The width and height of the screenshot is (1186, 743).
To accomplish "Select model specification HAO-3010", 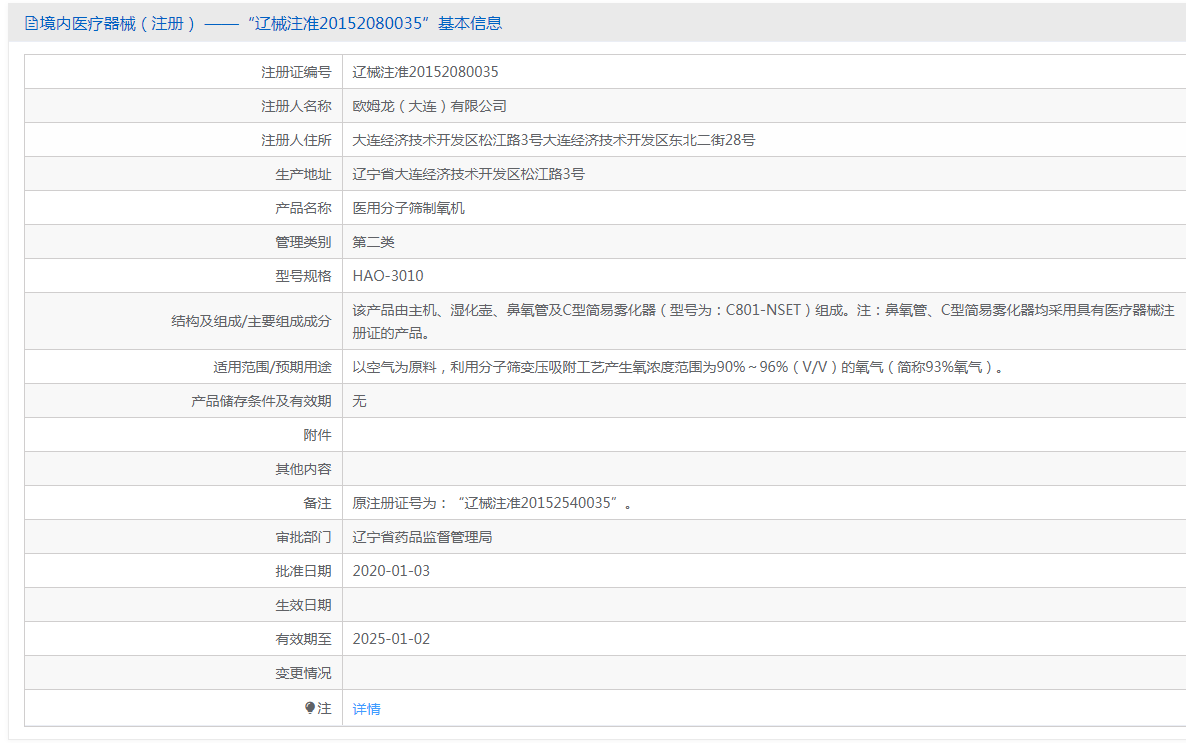I will (388, 276).
